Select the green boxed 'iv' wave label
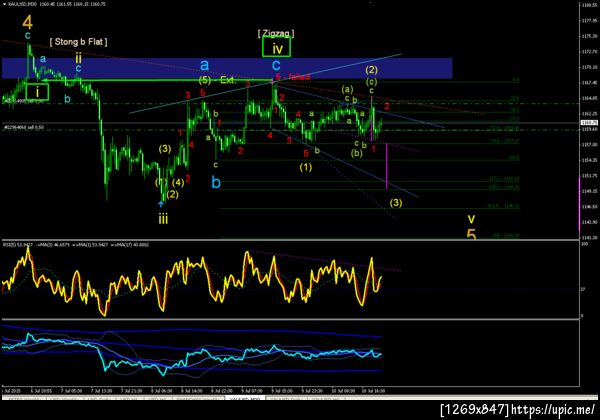Screen dimensions: 600x420 [x=276, y=47]
